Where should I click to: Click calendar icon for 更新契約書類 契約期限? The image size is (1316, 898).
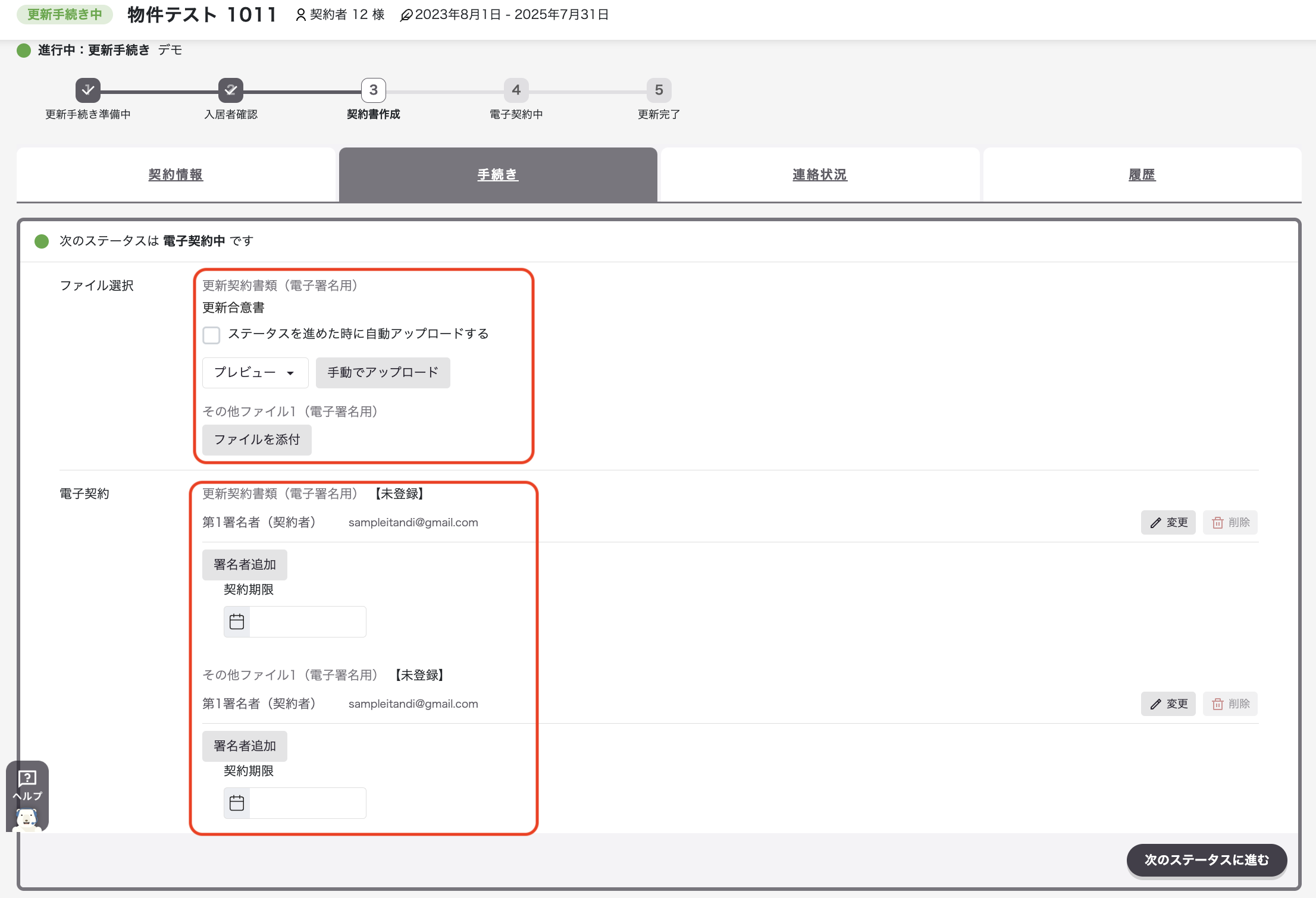pyautogui.click(x=237, y=621)
